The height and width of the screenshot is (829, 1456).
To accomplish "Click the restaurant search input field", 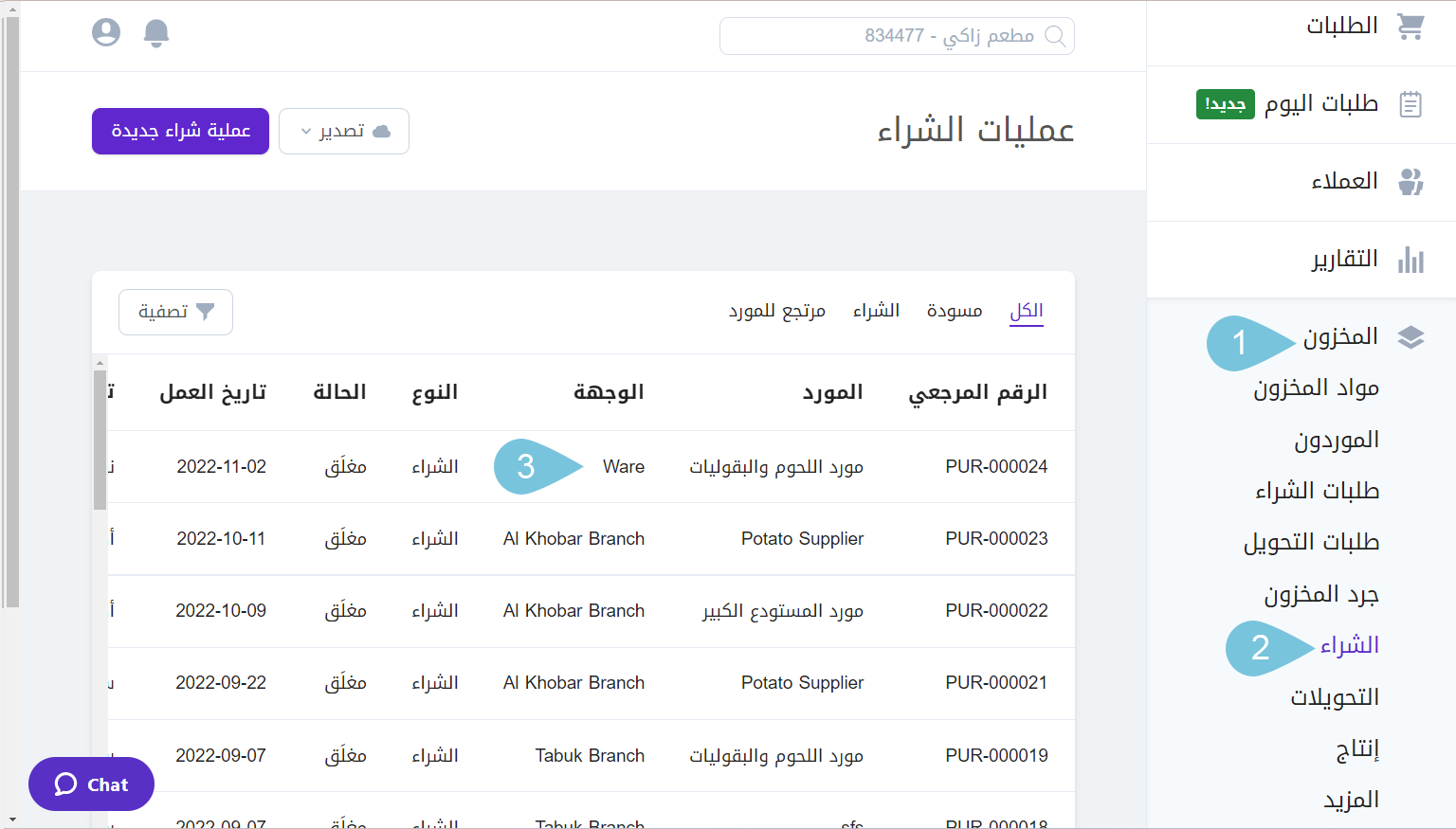I will tap(898, 36).
